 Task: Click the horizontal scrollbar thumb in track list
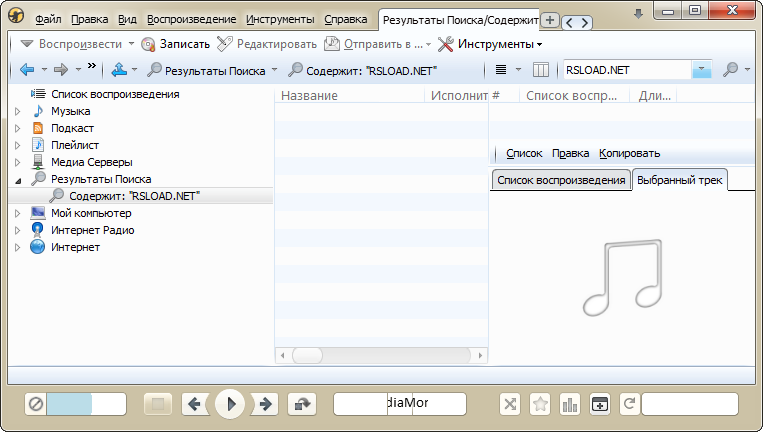307,356
